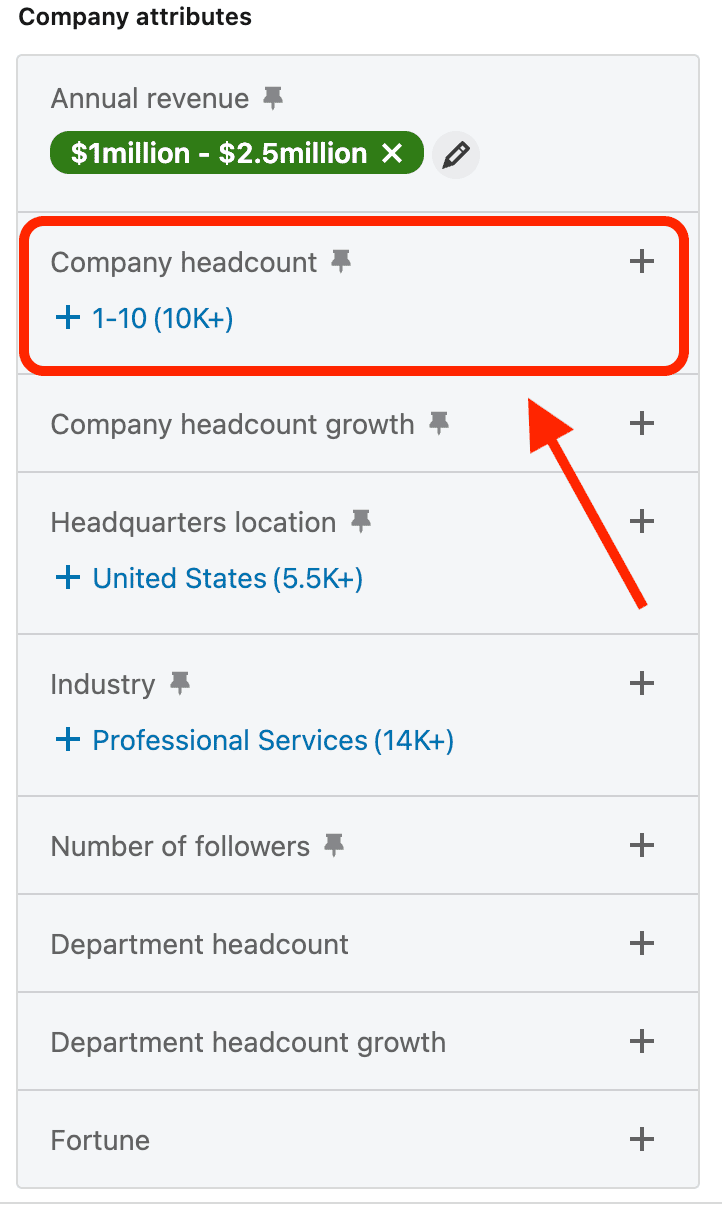722x1208 pixels.
Task: Expand the Department headcount growth filter
Action: pos(641,1042)
